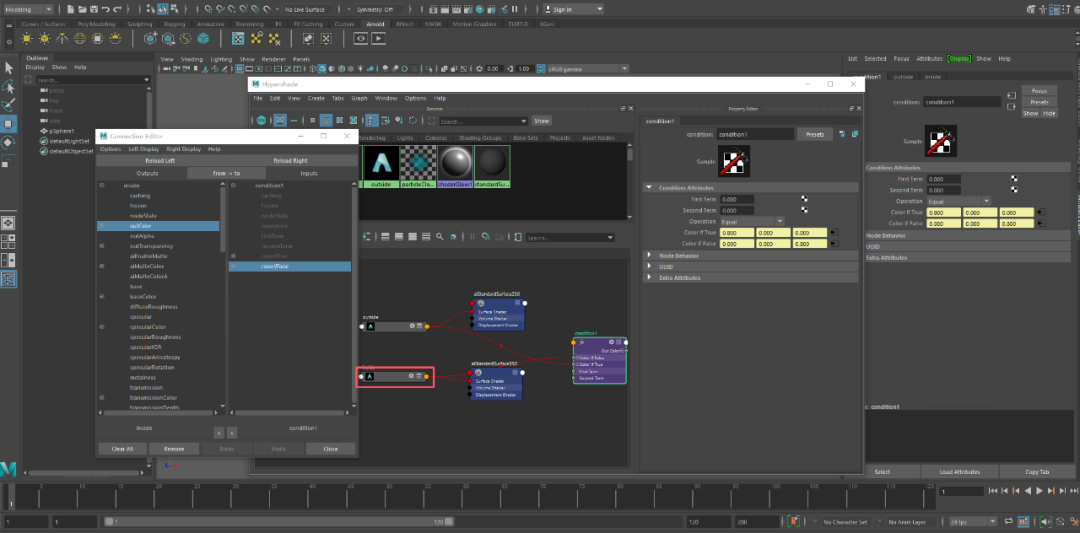
Task: Click the new scene file icon
Action: click(x=70, y=10)
